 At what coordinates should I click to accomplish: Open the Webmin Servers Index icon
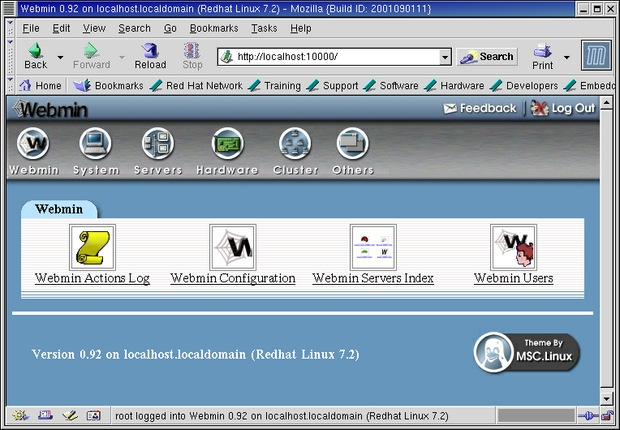[372, 247]
